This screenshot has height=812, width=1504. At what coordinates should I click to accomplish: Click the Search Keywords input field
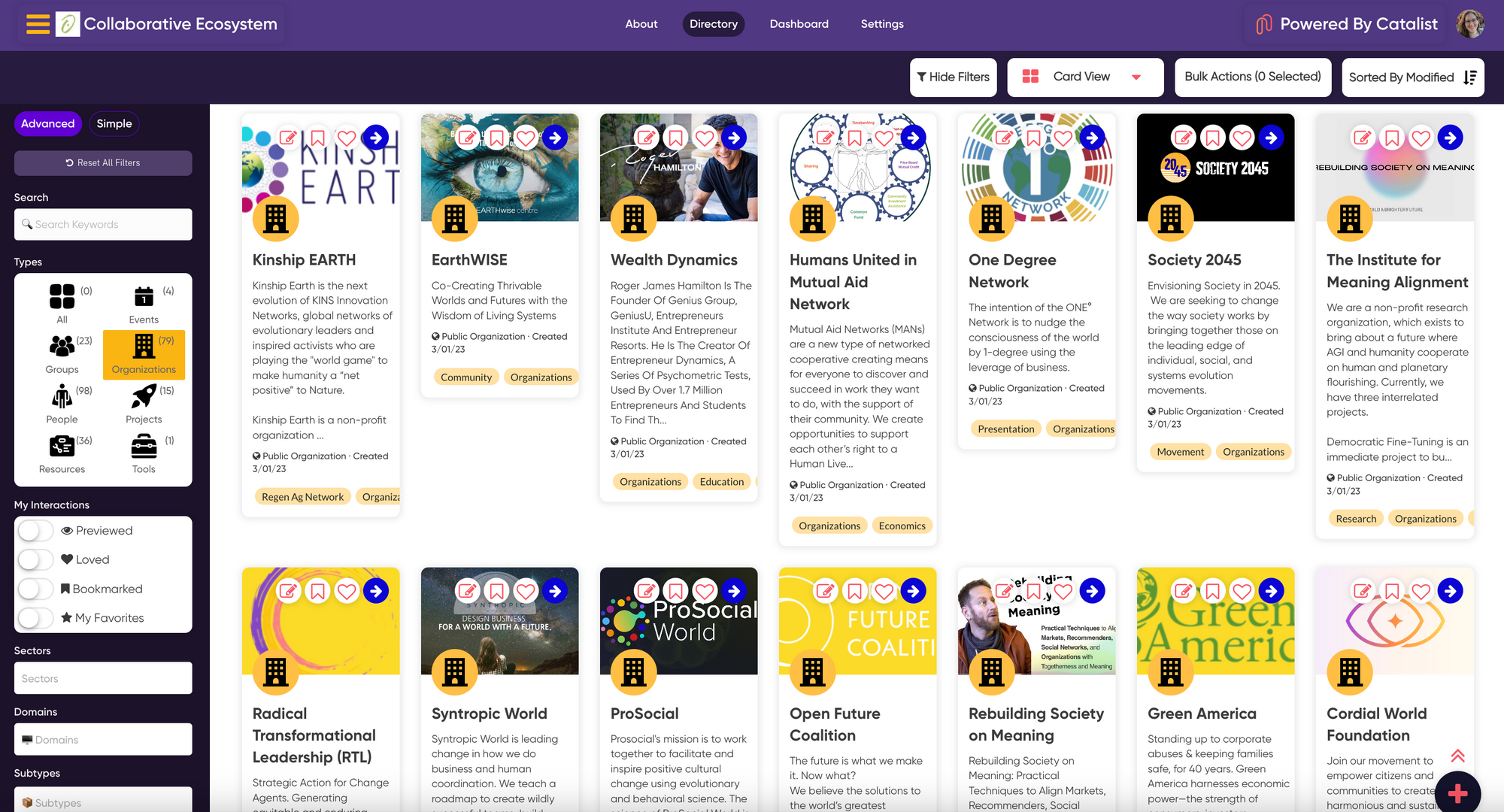[x=103, y=224]
